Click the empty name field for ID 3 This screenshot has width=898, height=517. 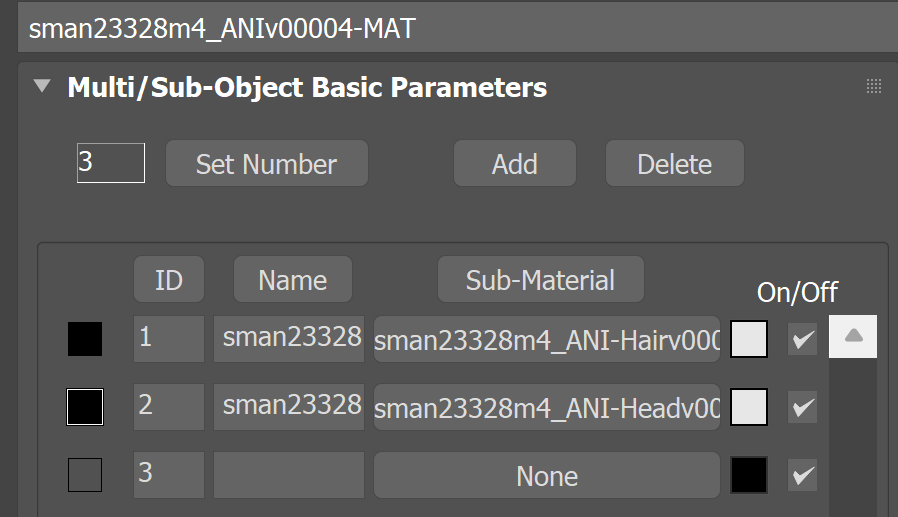click(x=289, y=475)
